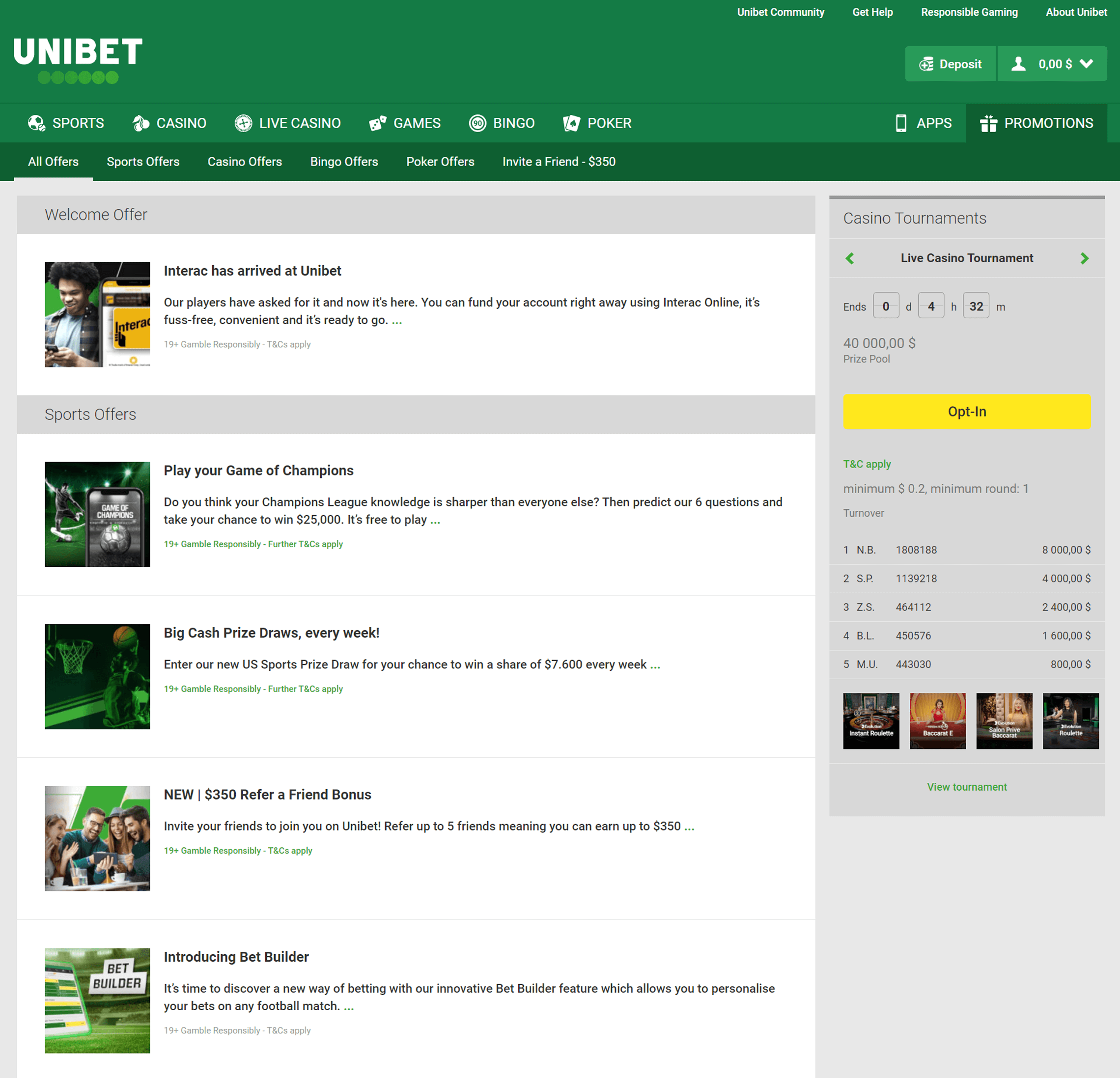Click the Bingo ball icon
The width and height of the screenshot is (1120, 1078).
click(x=477, y=123)
